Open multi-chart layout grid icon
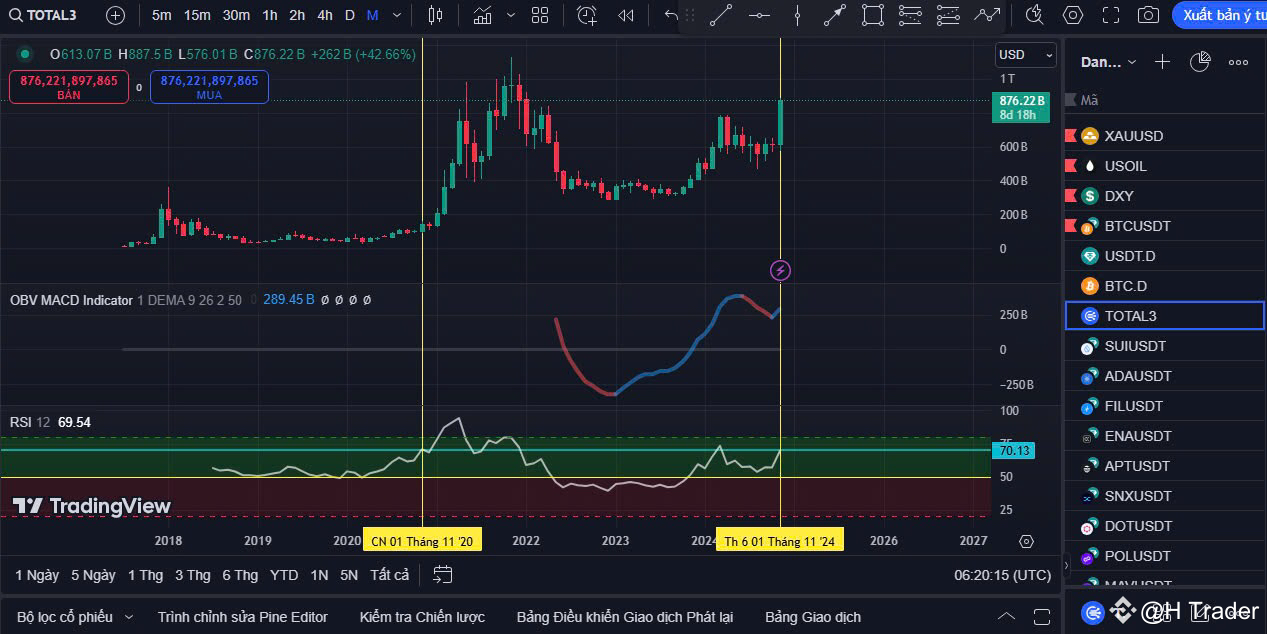The height and width of the screenshot is (634, 1267). coord(540,16)
